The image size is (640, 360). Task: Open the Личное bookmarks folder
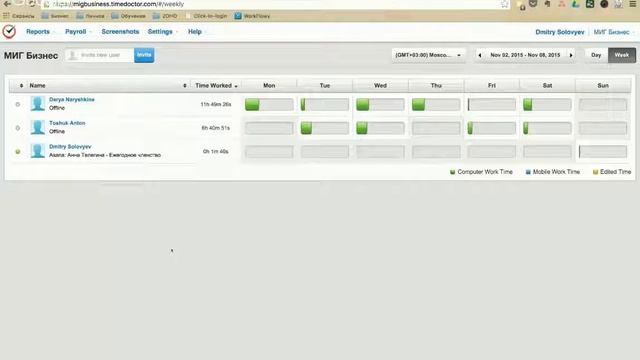click(90, 16)
